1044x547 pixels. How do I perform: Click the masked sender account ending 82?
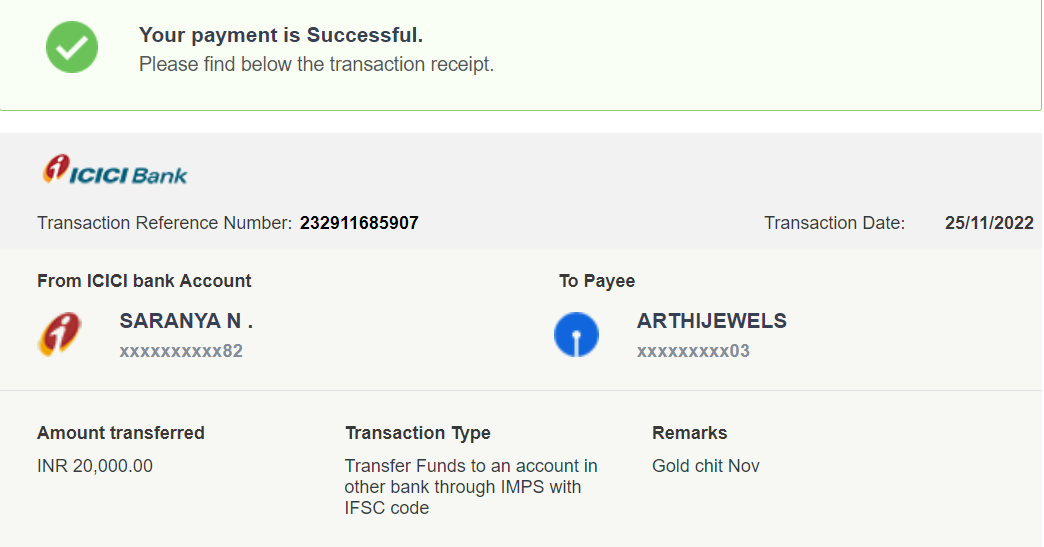[x=181, y=351]
